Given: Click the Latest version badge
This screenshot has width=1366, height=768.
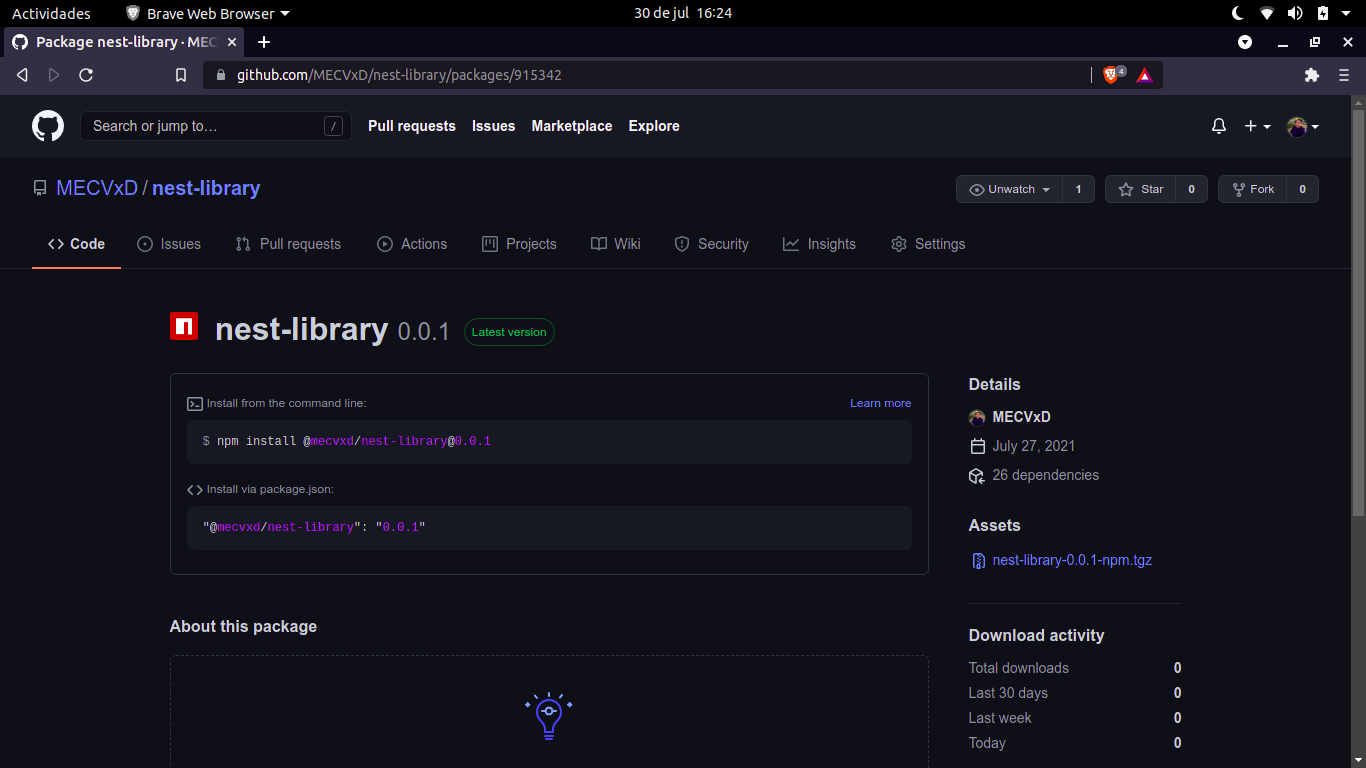Looking at the screenshot, I should pyautogui.click(x=509, y=332).
